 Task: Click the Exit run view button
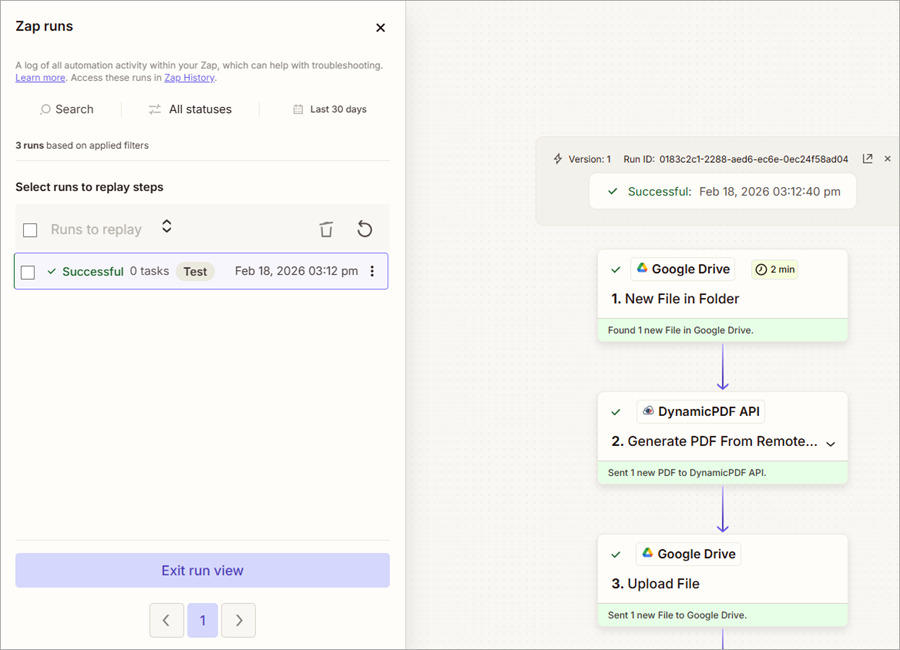[202, 571]
